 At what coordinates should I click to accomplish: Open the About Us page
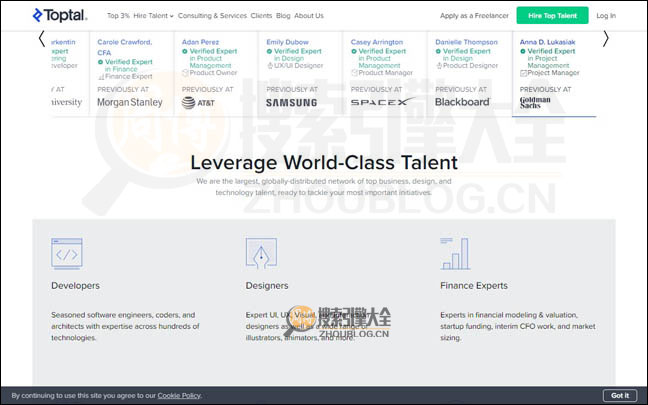point(309,16)
